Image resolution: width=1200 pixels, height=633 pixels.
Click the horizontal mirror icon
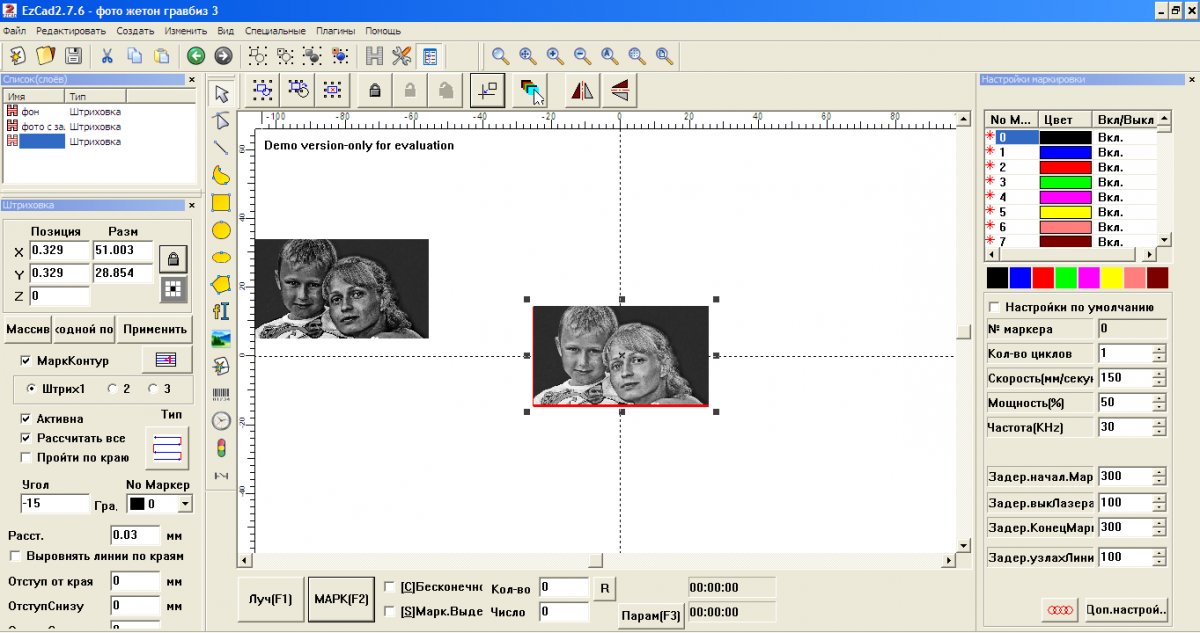[x=582, y=90]
